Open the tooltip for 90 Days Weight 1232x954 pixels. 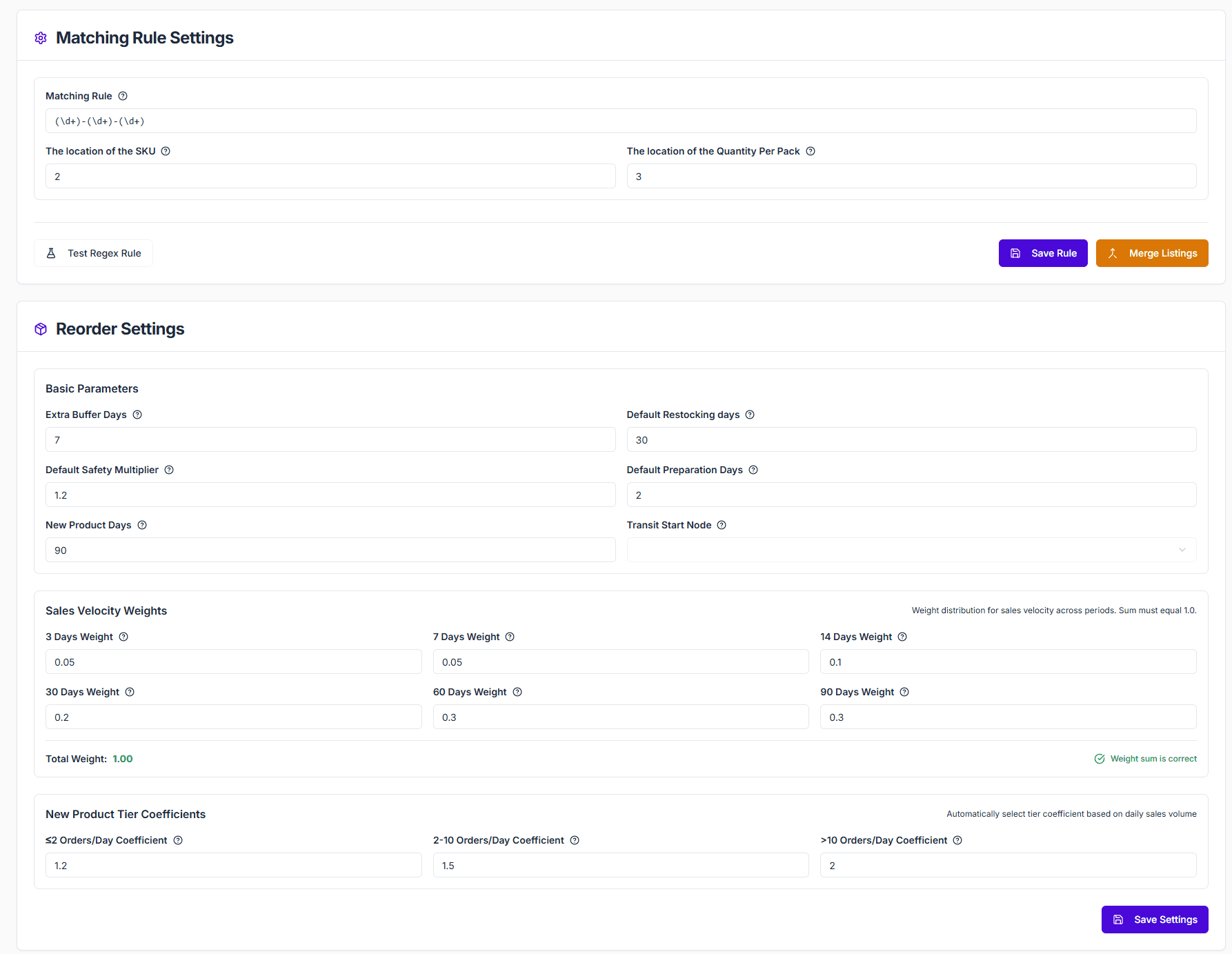[904, 692]
